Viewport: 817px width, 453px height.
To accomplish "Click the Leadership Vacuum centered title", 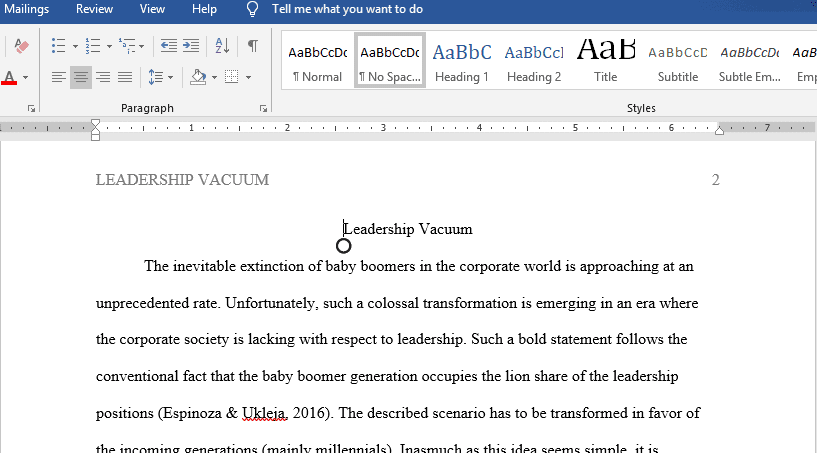I will click(408, 229).
